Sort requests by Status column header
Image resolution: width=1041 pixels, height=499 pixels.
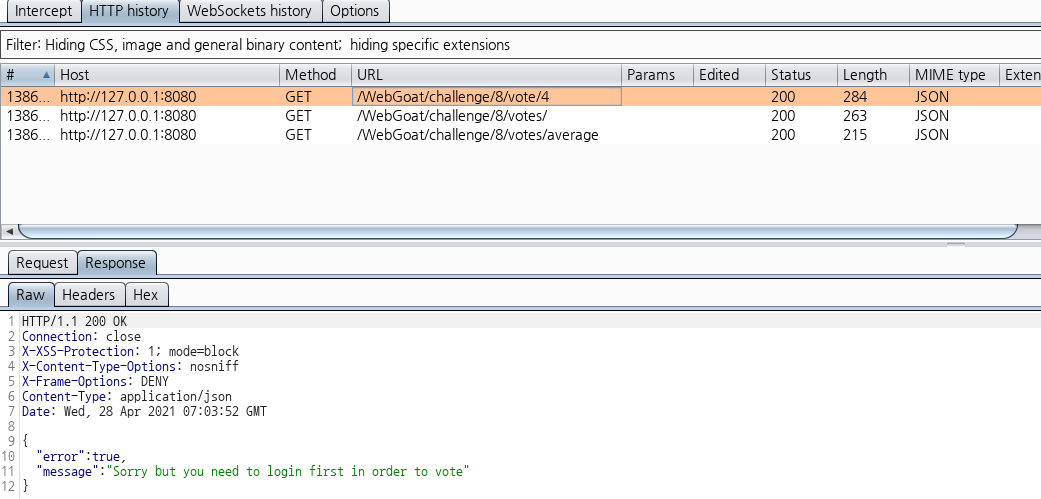pos(800,75)
